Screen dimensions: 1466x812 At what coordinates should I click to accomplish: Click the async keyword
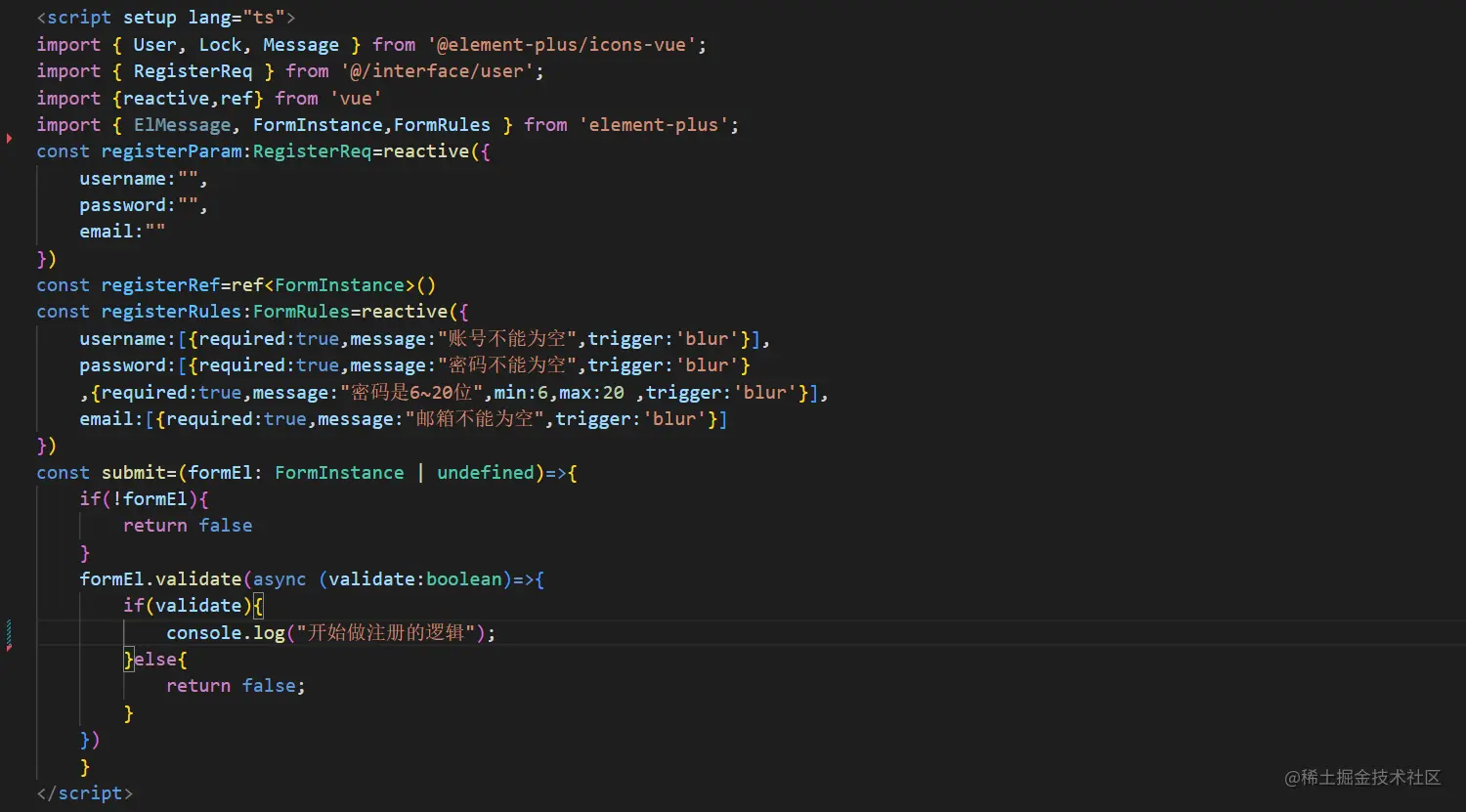click(x=280, y=579)
